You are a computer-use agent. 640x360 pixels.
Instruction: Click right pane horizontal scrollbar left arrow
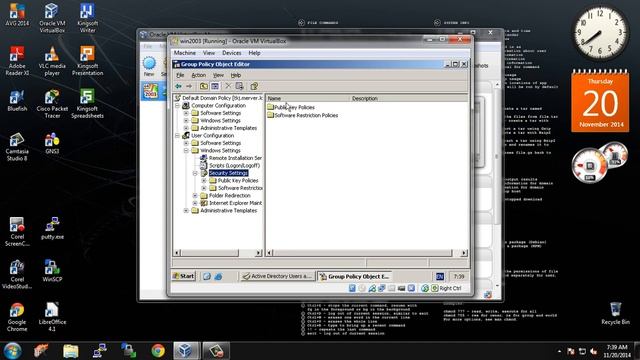(269, 253)
